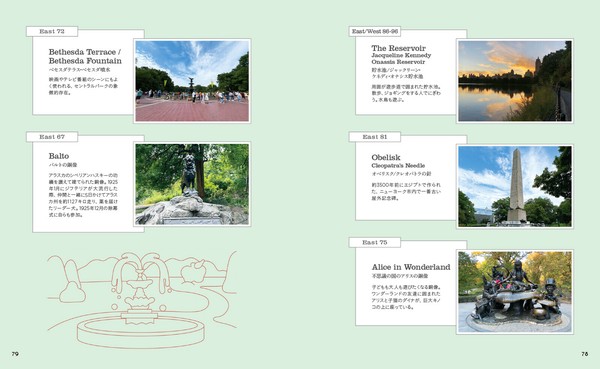The height and width of the screenshot is (369, 600).
Task: Click the East 72 label tab
Action: [x=52, y=31]
